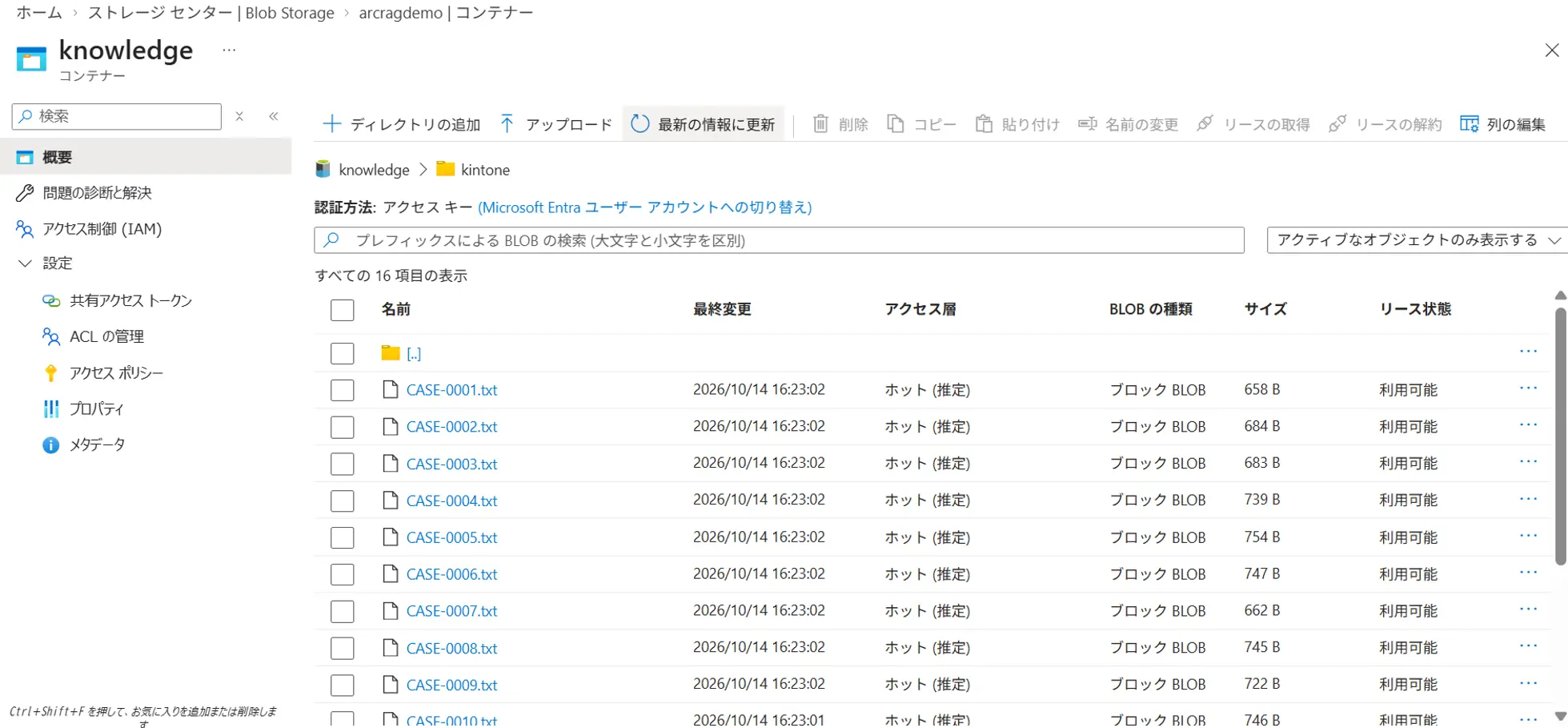Focus the プレフィックスによる BLOB の検索 field
Viewport: 1568px width, 728px height.
[779, 240]
